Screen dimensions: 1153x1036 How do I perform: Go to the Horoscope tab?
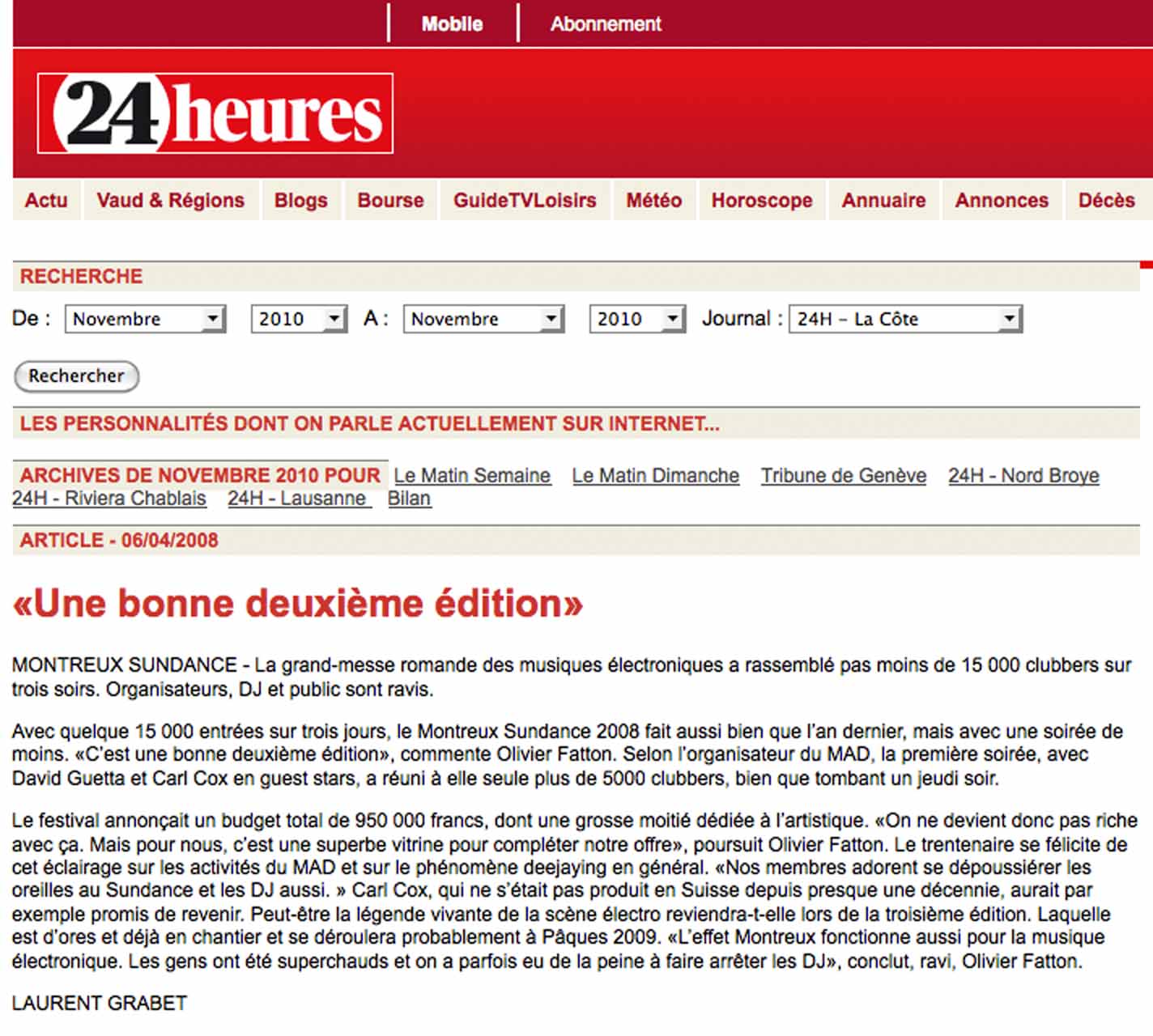pyautogui.click(x=762, y=201)
